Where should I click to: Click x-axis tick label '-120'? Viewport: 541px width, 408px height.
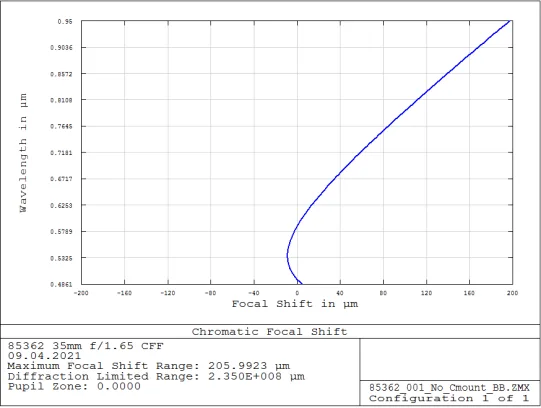coord(168,293)
